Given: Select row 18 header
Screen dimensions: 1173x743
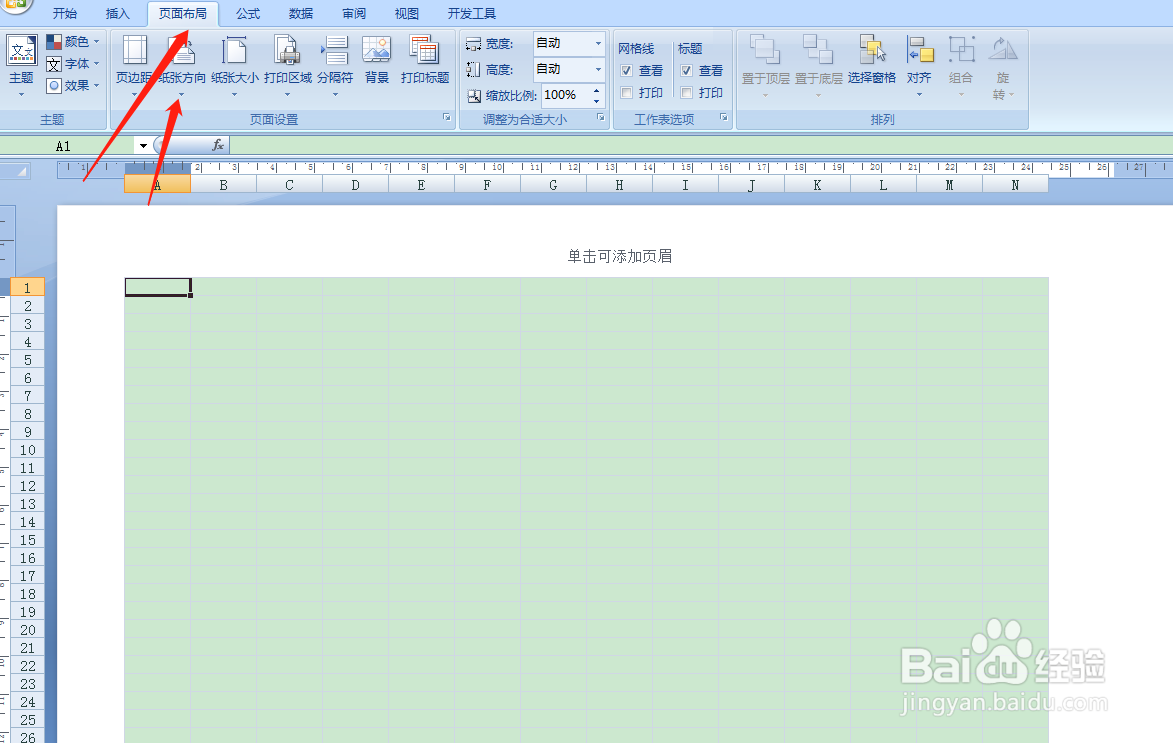Looking at the screenshot, I should click(x=28, y=594).
